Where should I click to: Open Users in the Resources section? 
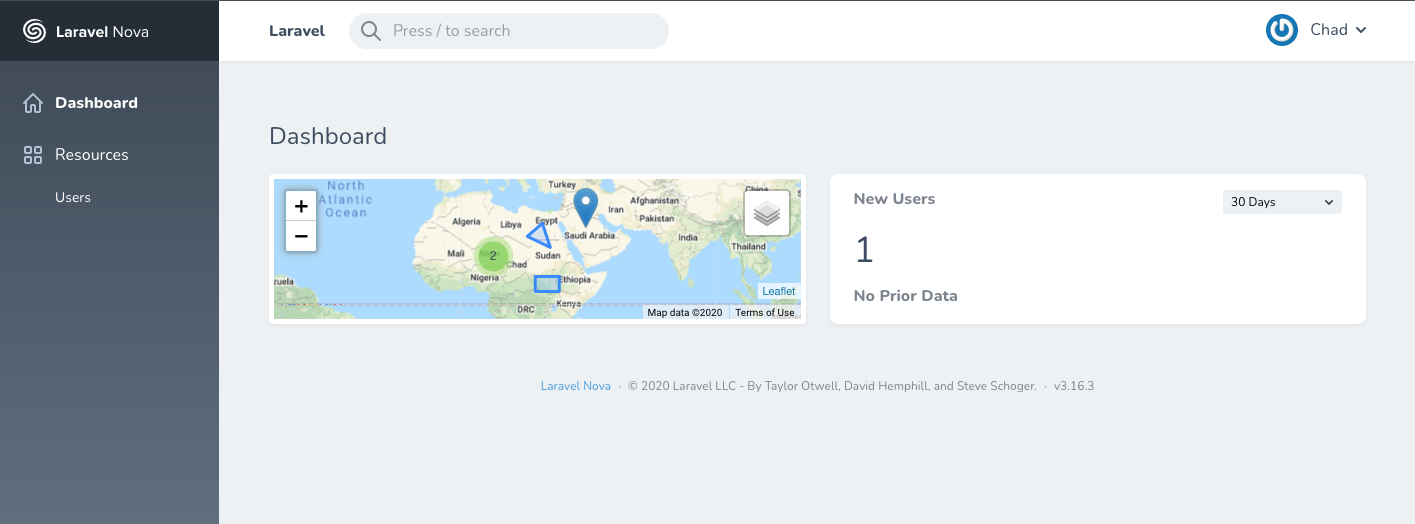[x=73, y=197]
